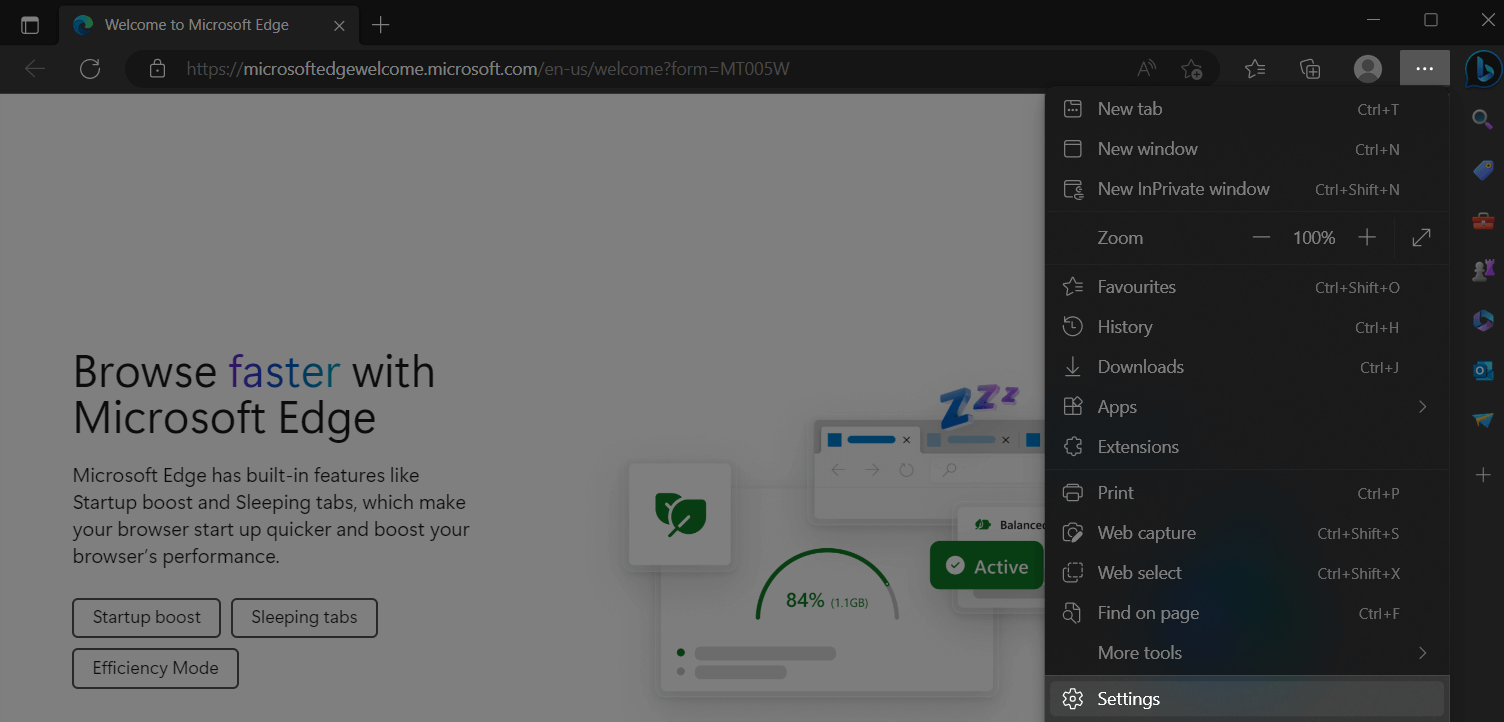This screenshot has width=1504, height=722.
Task: Open the Favourites star list icon
Action: [1255, 69]
